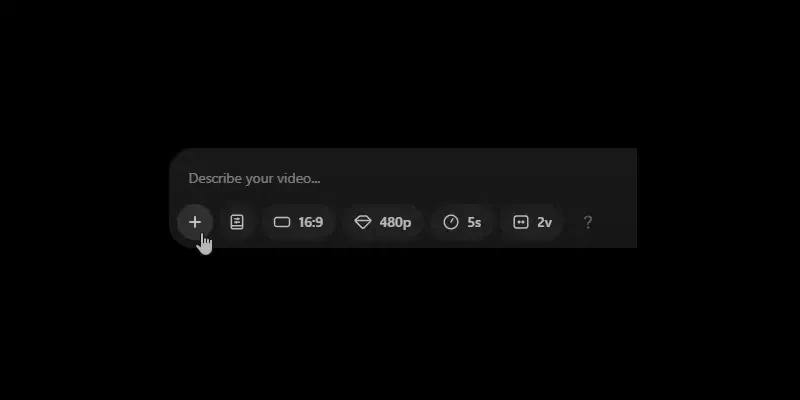Click the plus button to add media
The width and height of the screenshot is (800, 400).
point(195,222)
